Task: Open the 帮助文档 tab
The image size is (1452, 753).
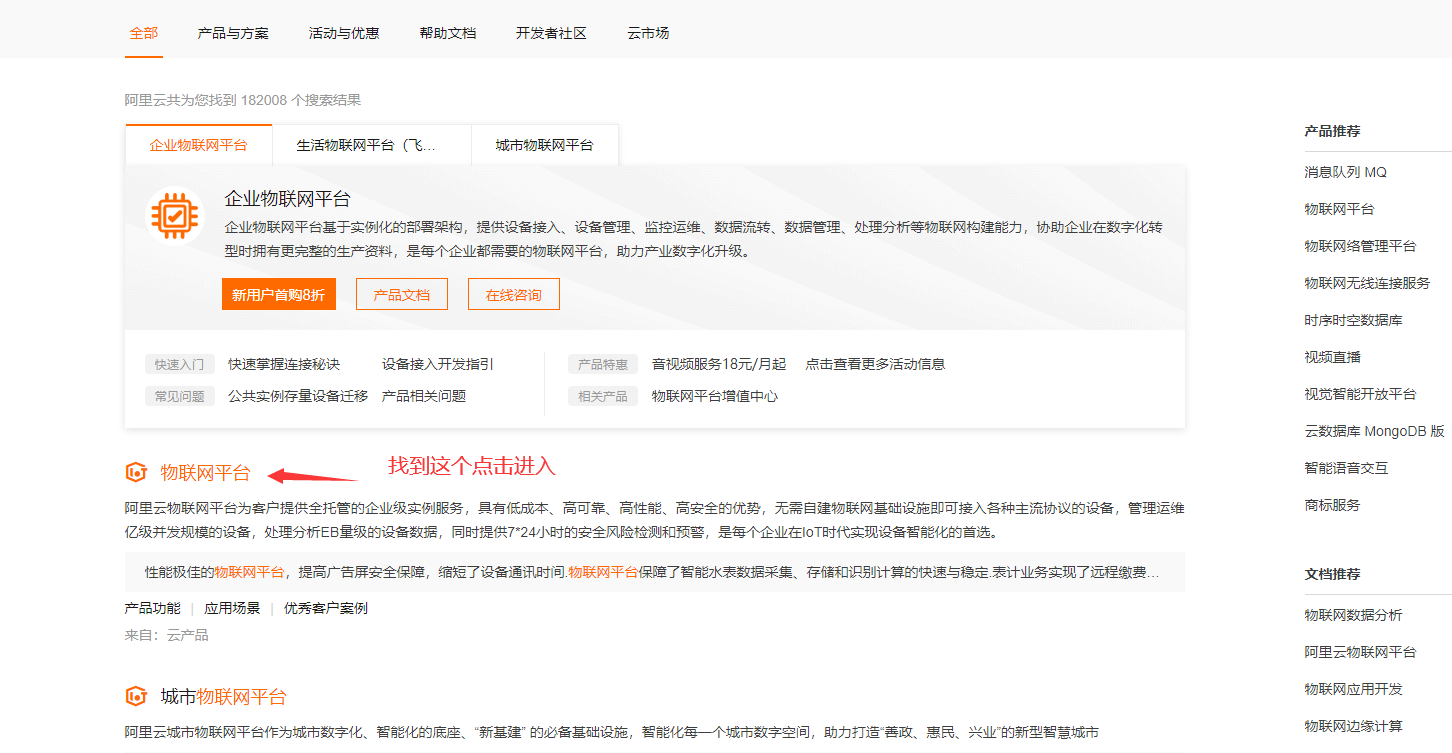Action: click(x=448, y=33)
